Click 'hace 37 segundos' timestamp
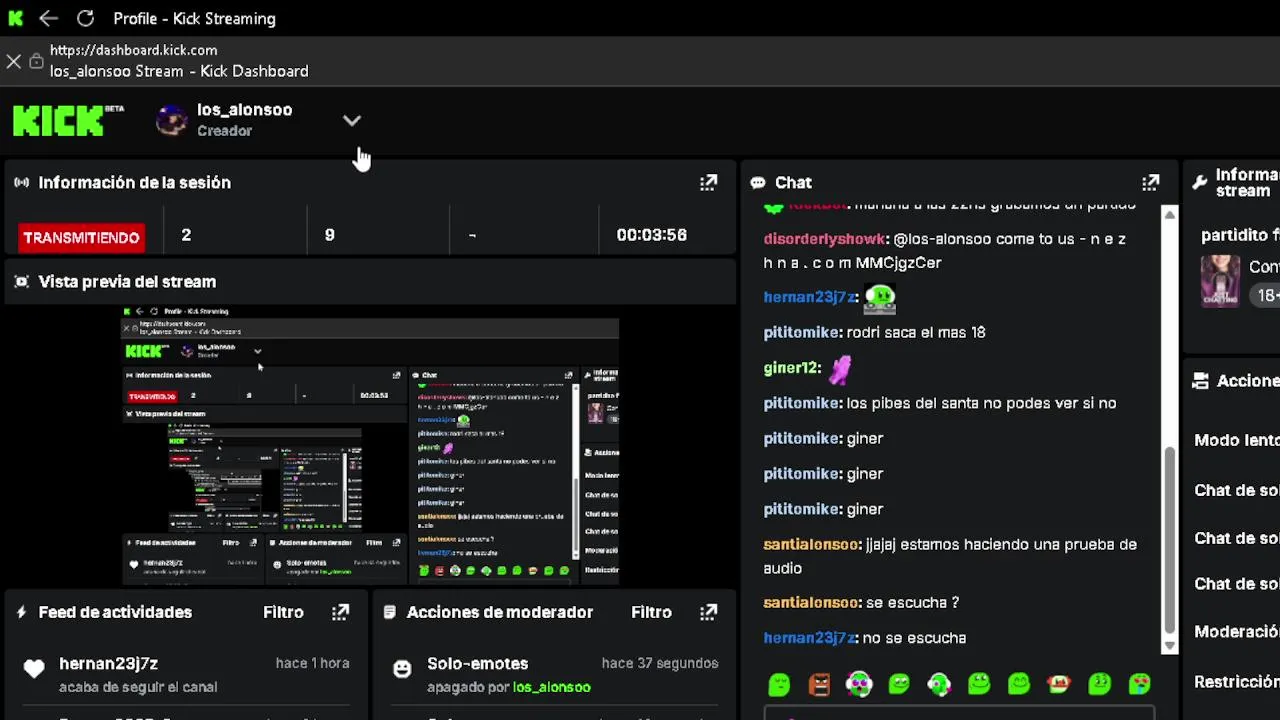1280x720 pixels. click(660, 663)
